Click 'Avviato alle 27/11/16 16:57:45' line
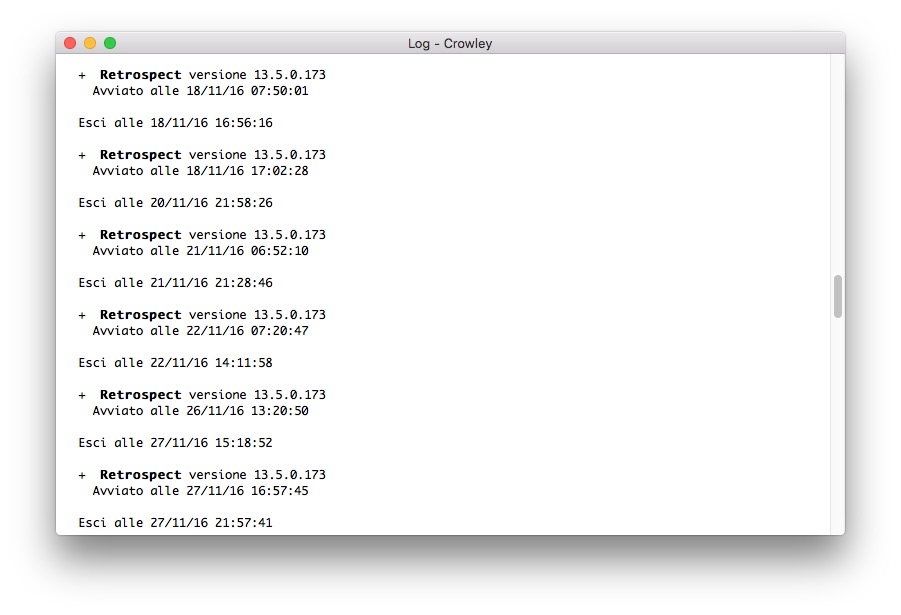The height and width of the screenshot is (615, 901). tap(201, 490)
